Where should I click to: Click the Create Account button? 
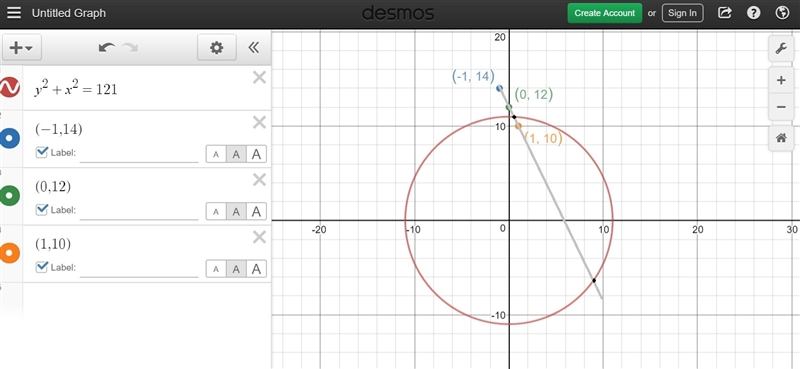[x=605, y=13]
